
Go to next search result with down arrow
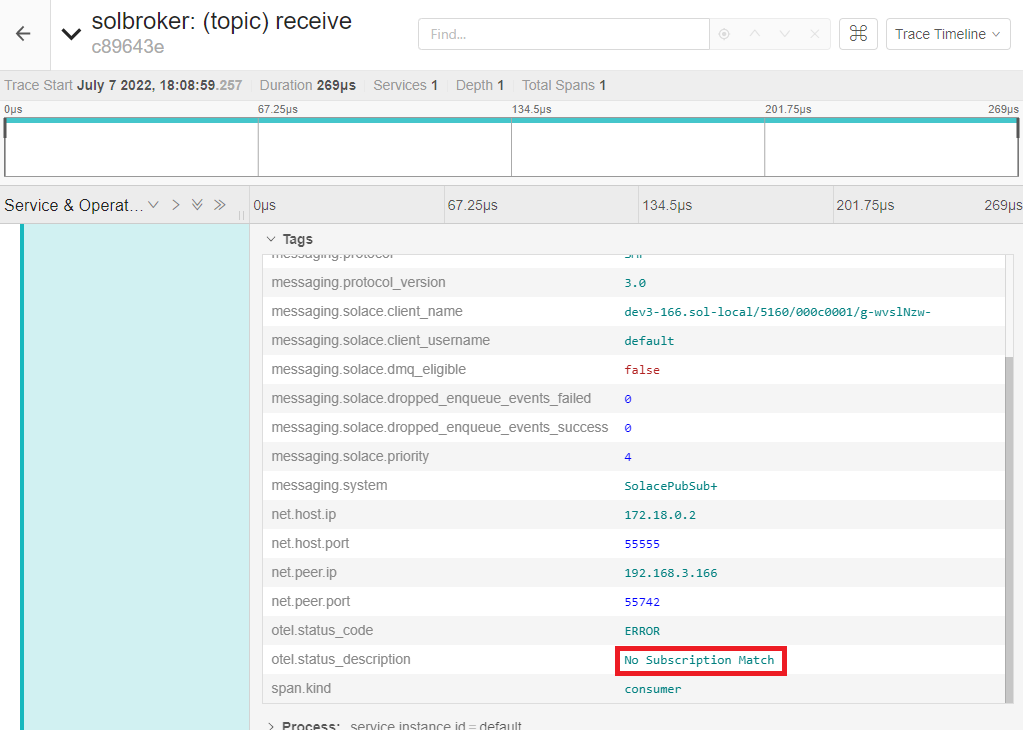[785, 34]
